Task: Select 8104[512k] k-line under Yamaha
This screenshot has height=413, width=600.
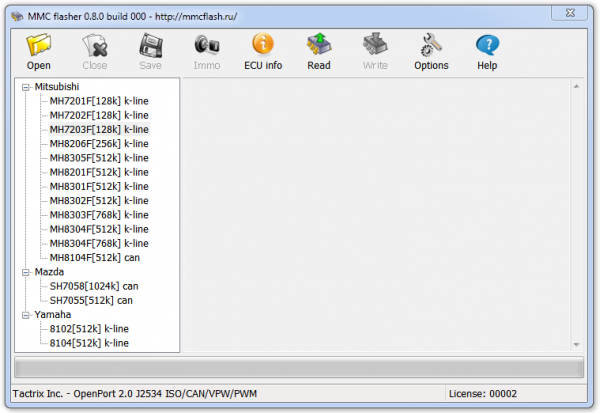Action: tap(89, 343)
